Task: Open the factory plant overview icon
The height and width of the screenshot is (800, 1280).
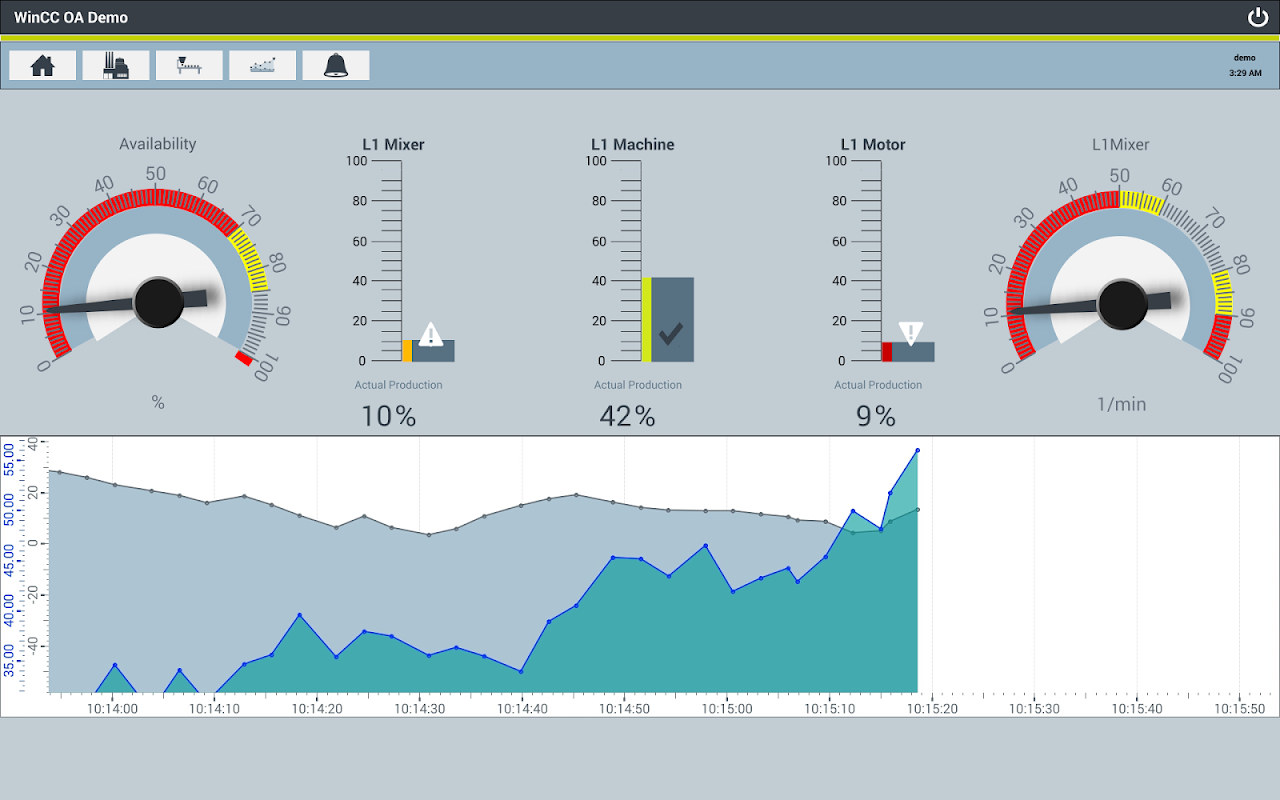Action: 116,65
